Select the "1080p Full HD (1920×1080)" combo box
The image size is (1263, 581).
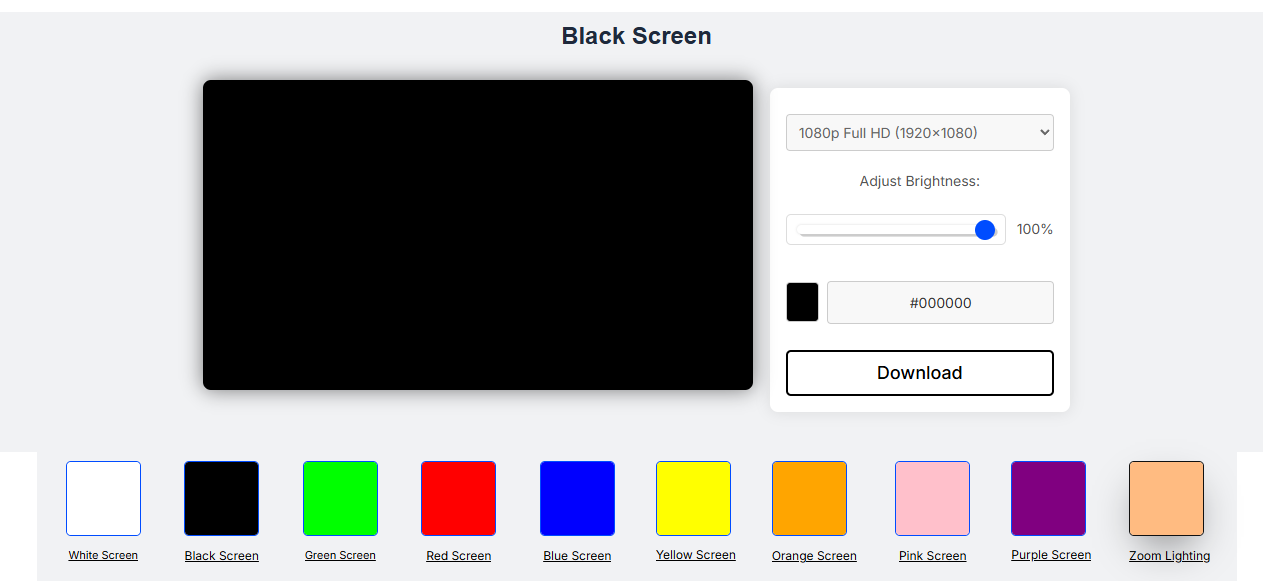pos(919,132)
